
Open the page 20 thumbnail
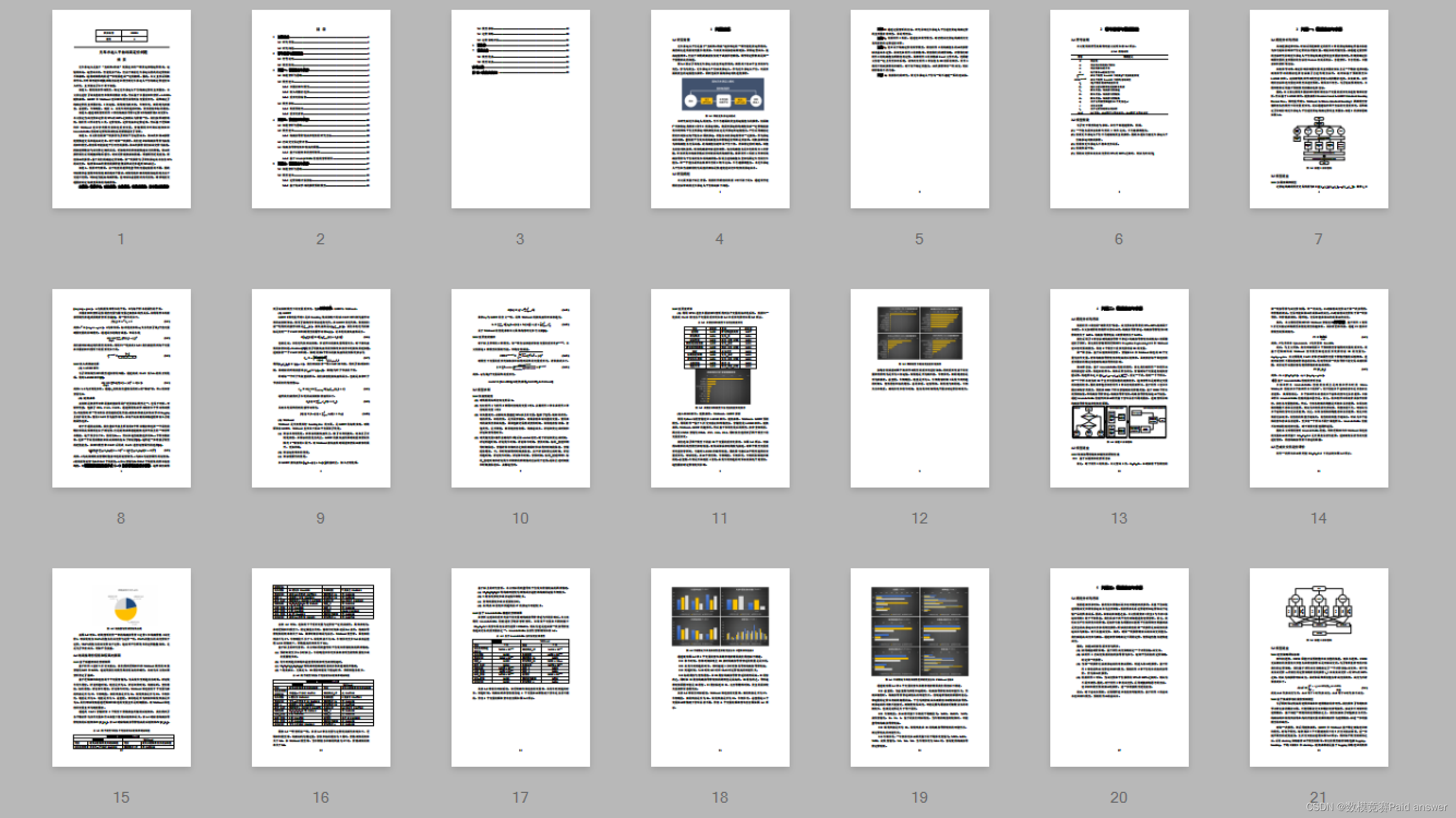[x=1119, y=667]
